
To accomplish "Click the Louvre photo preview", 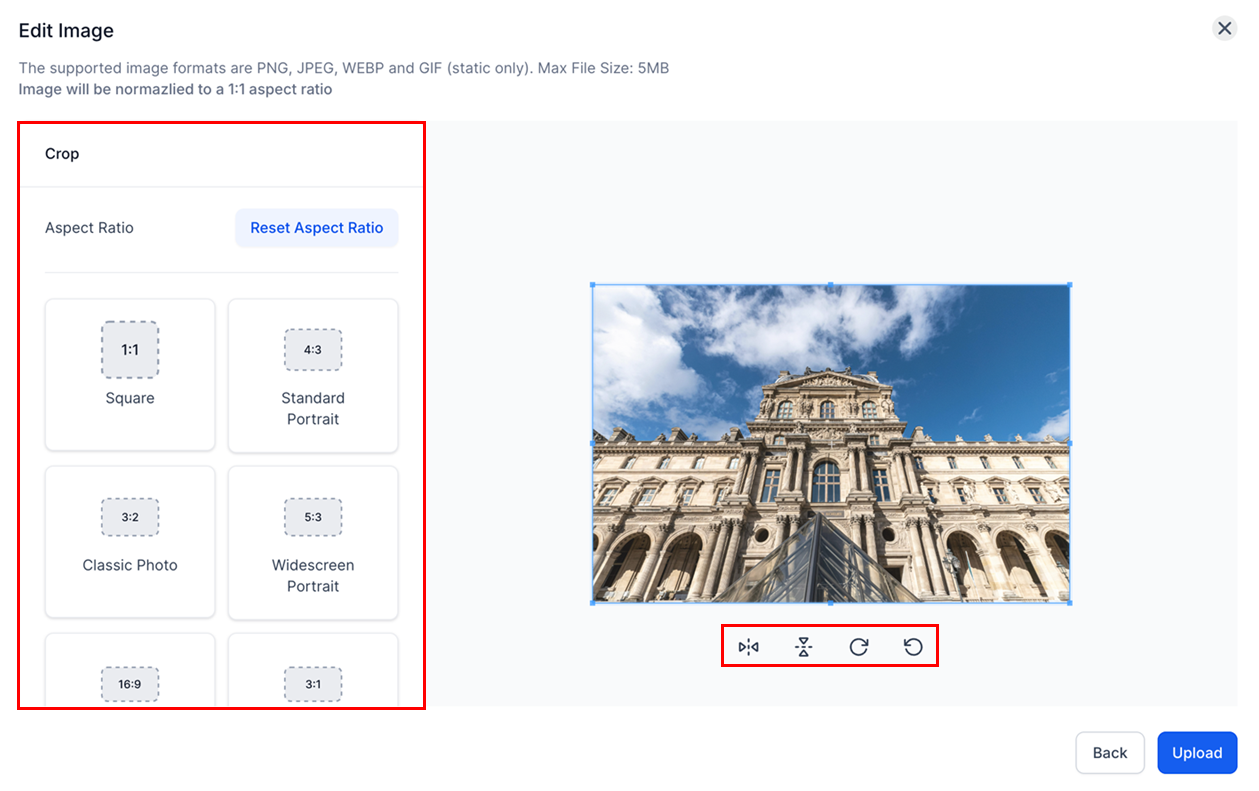I will point(831,444).
